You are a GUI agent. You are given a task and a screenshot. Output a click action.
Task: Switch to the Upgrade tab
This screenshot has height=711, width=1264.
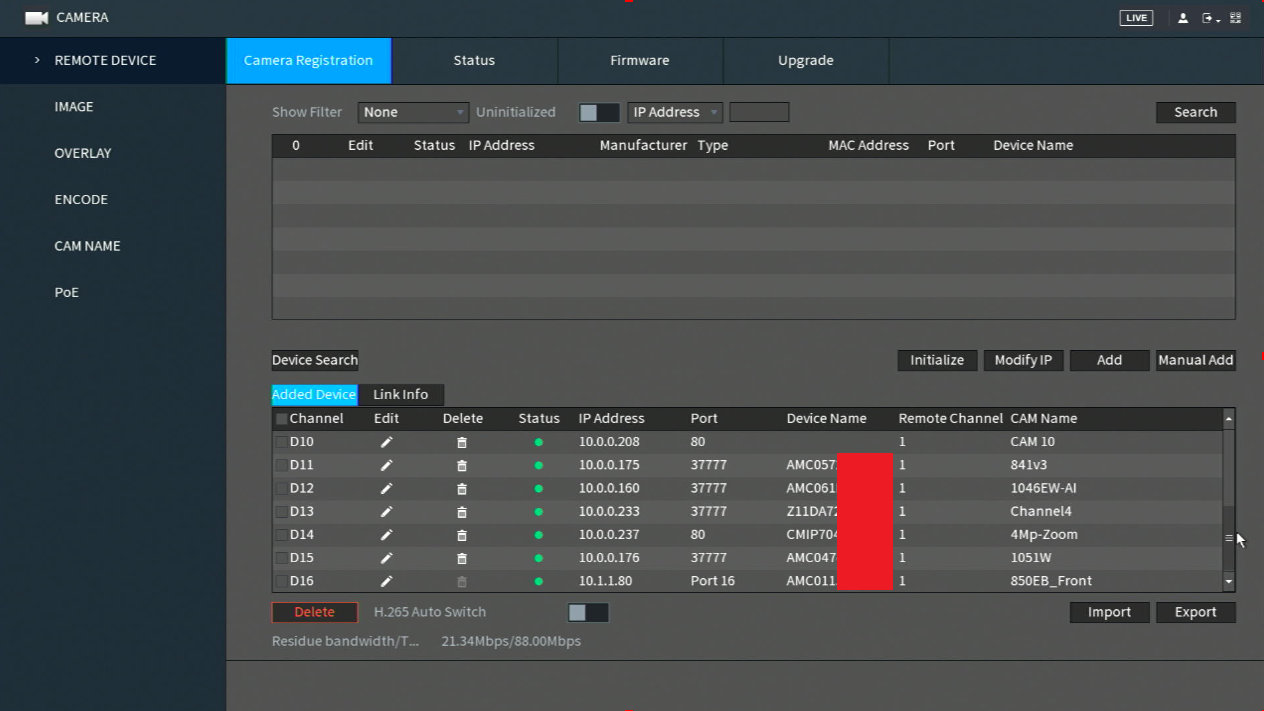tap(806, 61)
